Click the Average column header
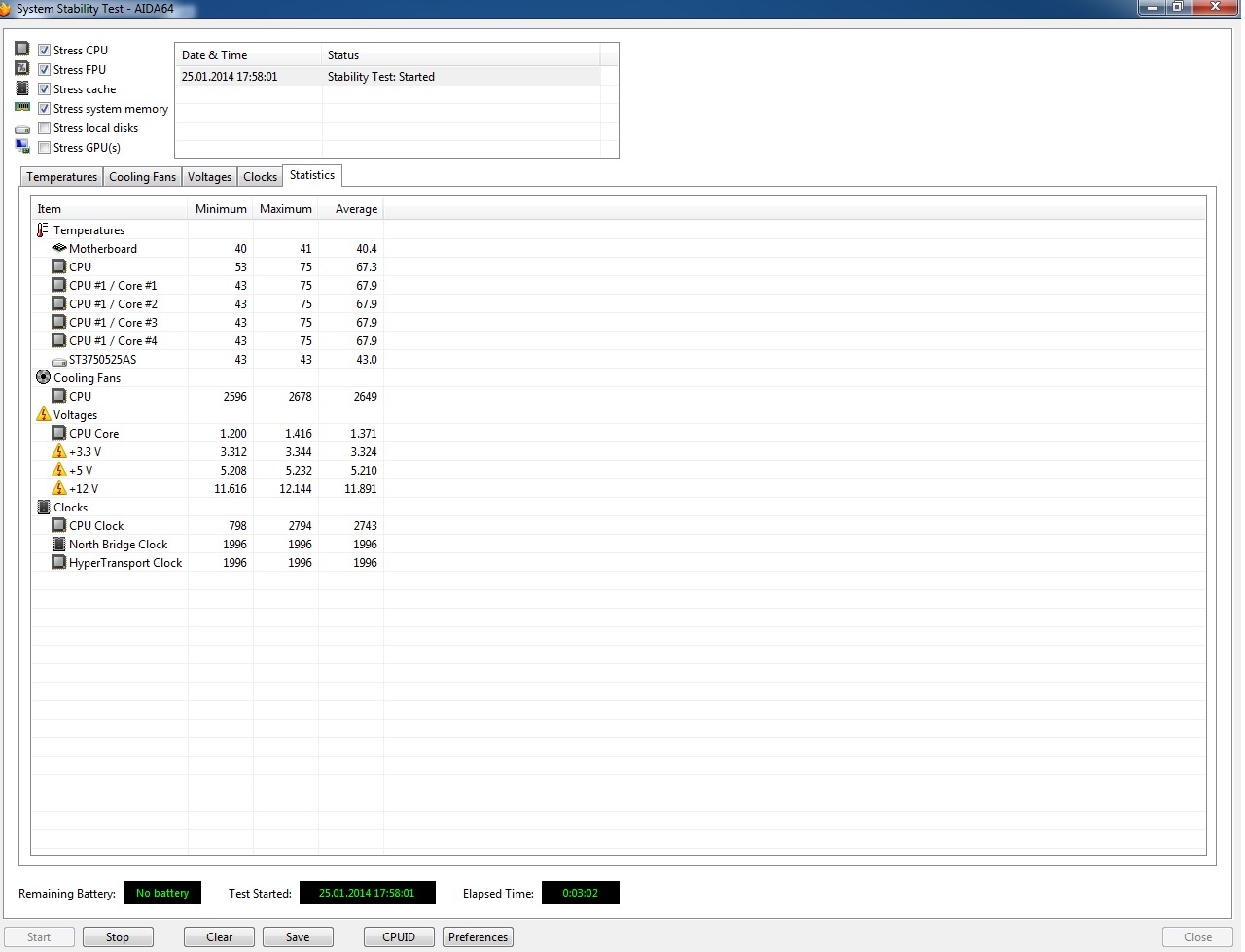Image resolution: width=1245 pixels, height=952 pixels. click(351, 209)
